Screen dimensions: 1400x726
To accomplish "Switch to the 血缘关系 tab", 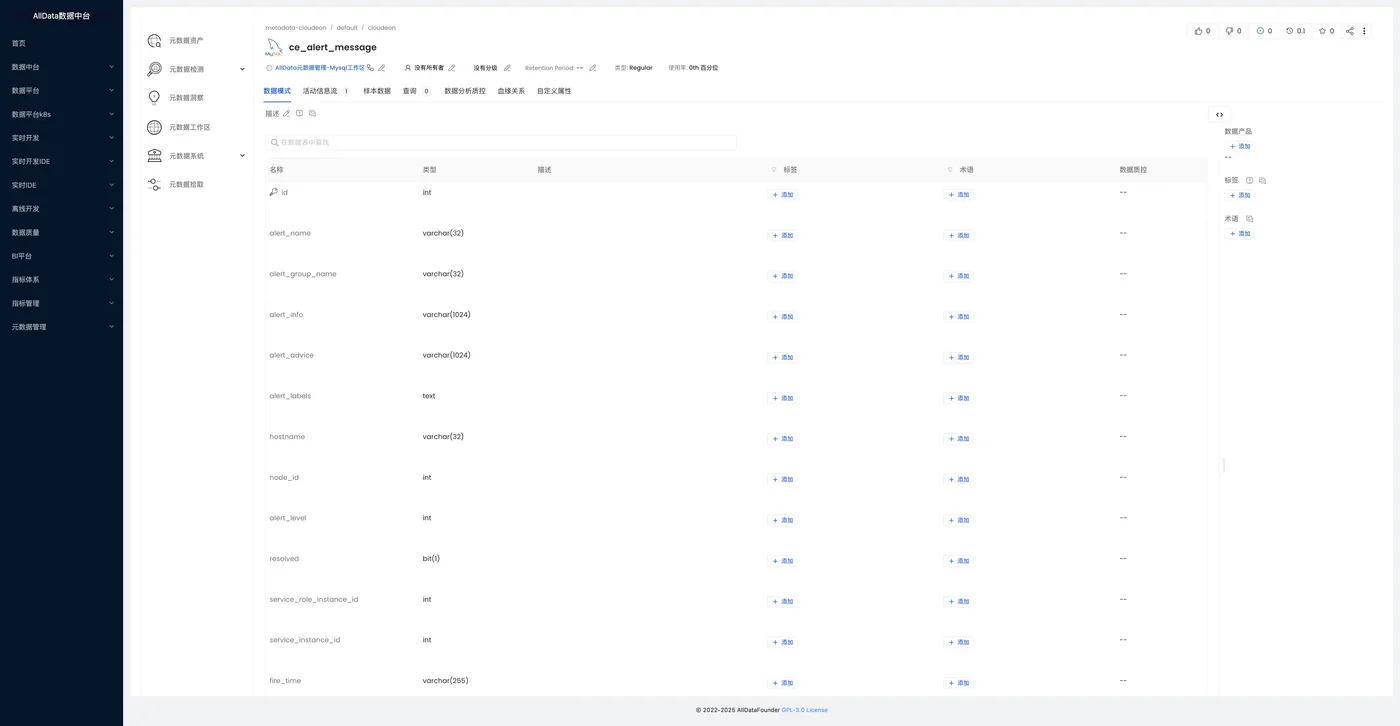I will pyautogui.click(x=511, y=91).
